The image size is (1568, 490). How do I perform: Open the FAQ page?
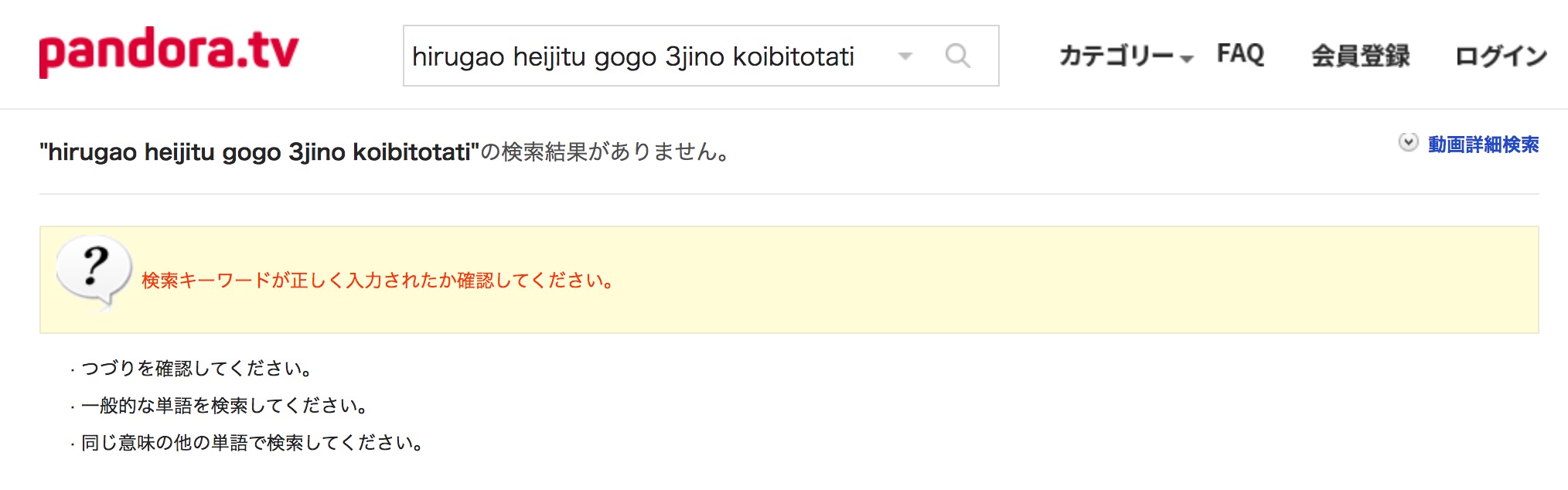(1240, 54)
